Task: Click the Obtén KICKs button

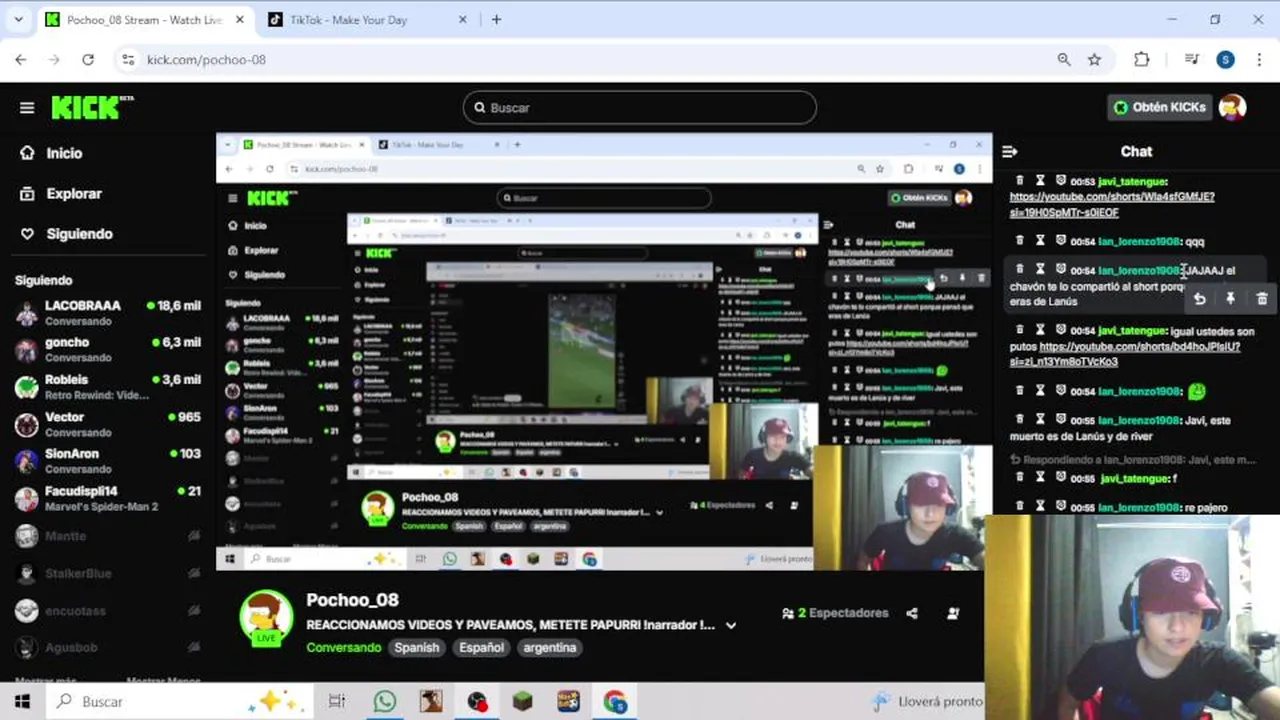Action: pos(1158,107)
